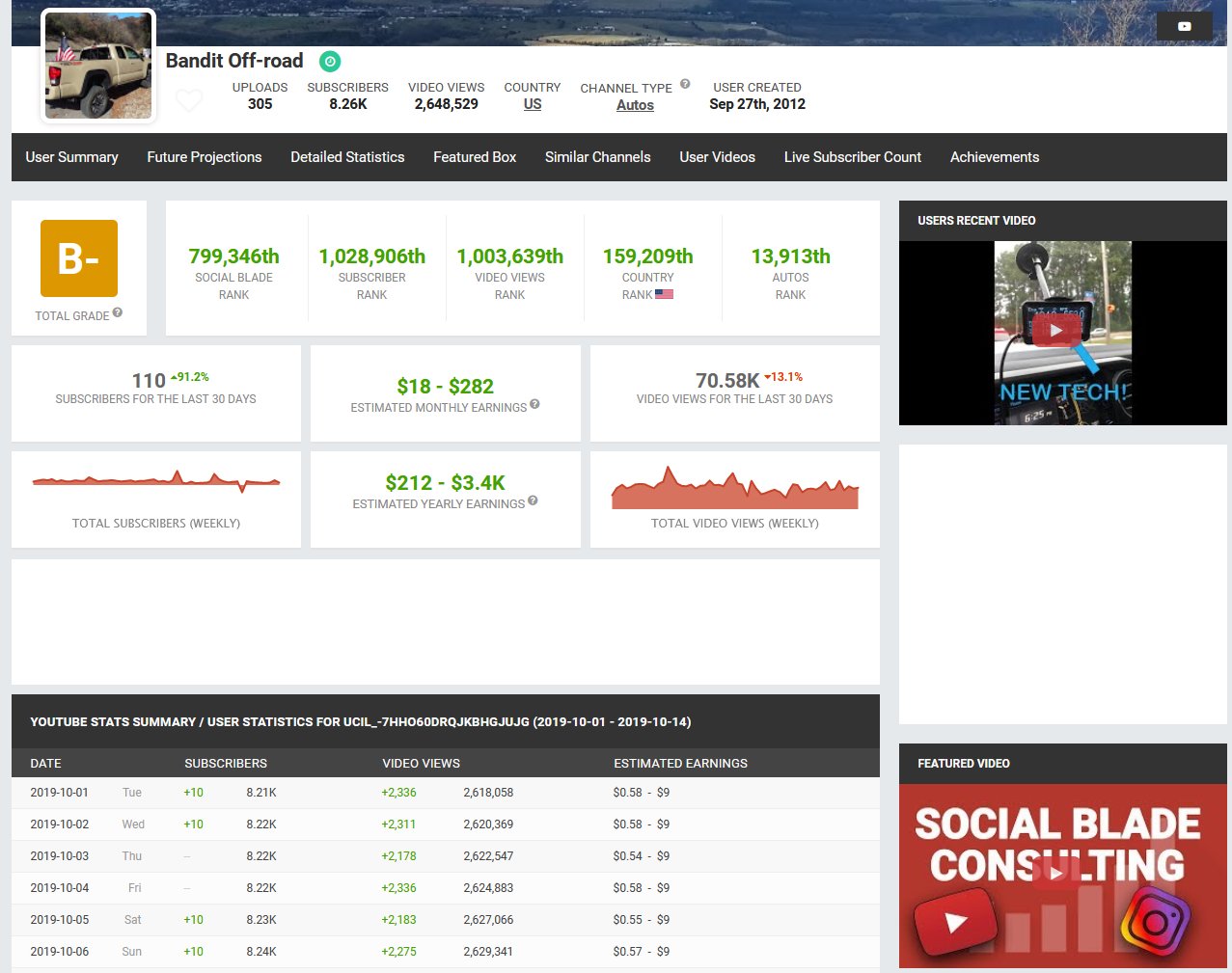The image size is (1232, 973).
Task: Click the 305 uploads count
Action: pyautogui.click(x=260, y=104)
